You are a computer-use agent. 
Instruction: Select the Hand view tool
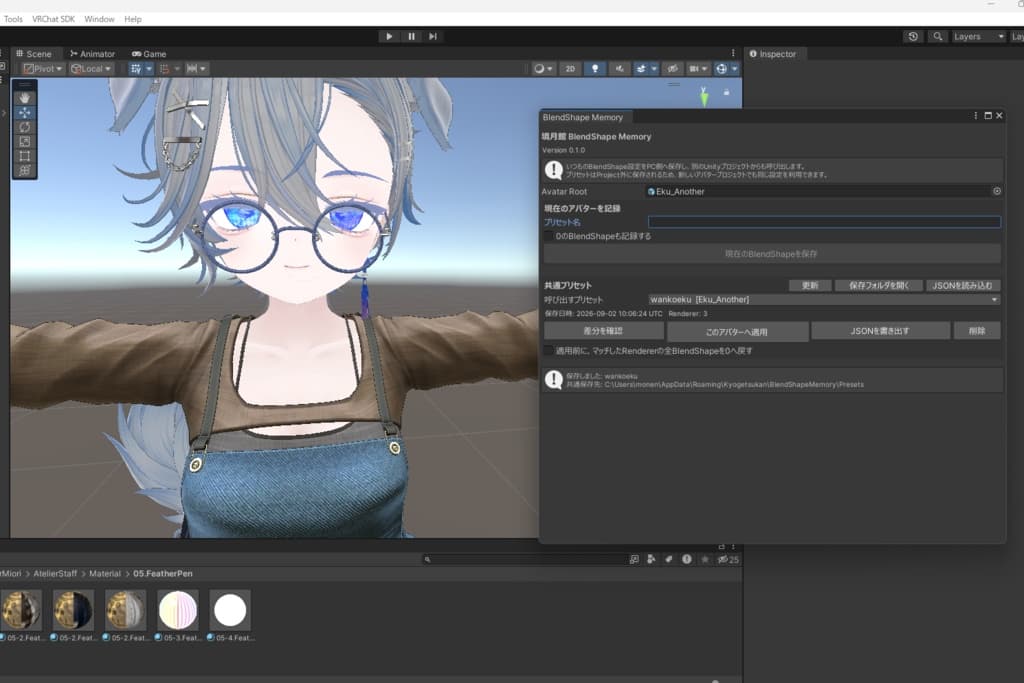point(25,98)
